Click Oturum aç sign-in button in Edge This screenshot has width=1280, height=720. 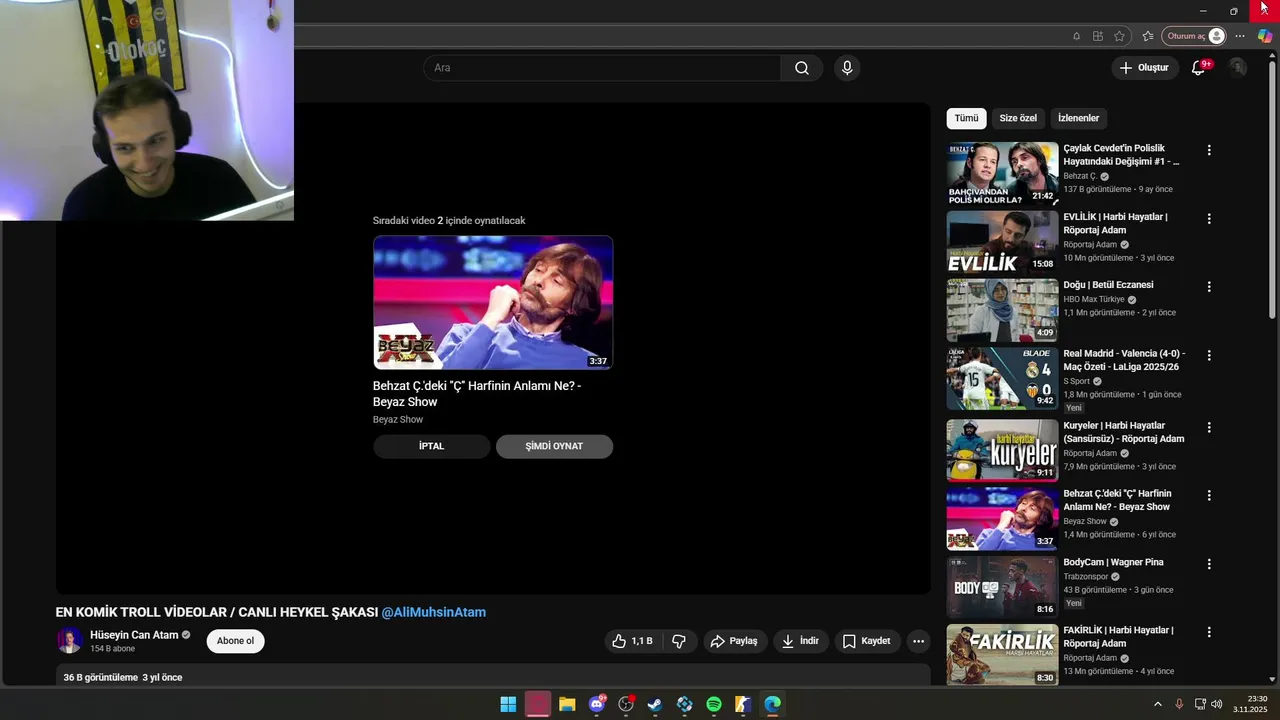click(1194, 36)
